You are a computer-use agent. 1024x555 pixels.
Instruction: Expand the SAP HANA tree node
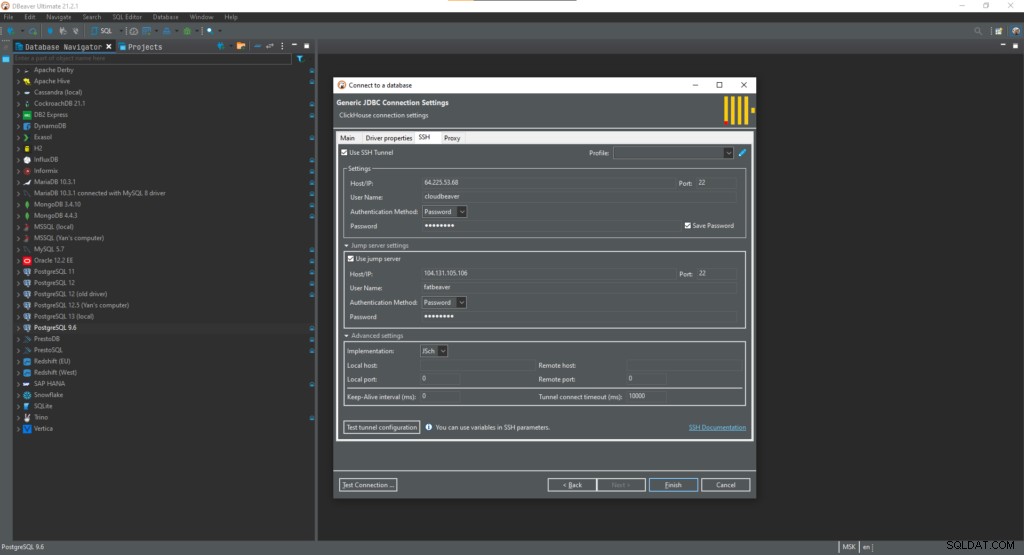coord(18,384)
